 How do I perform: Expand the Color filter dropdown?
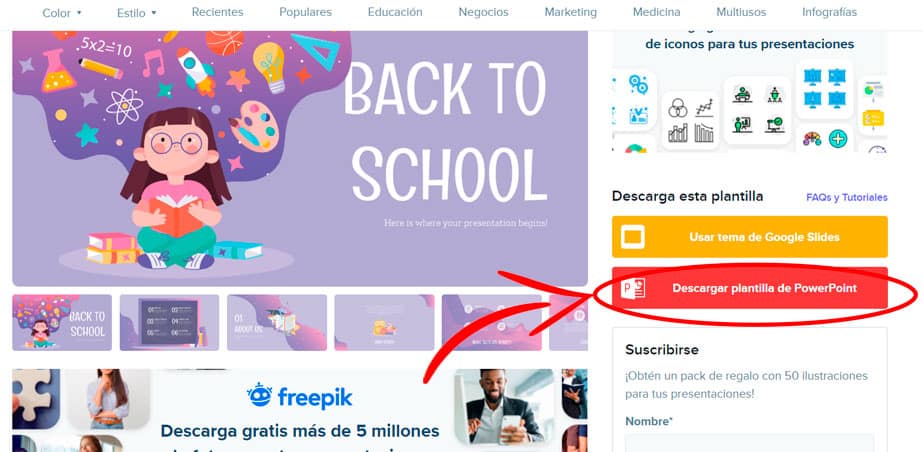(x=62, y=12)
